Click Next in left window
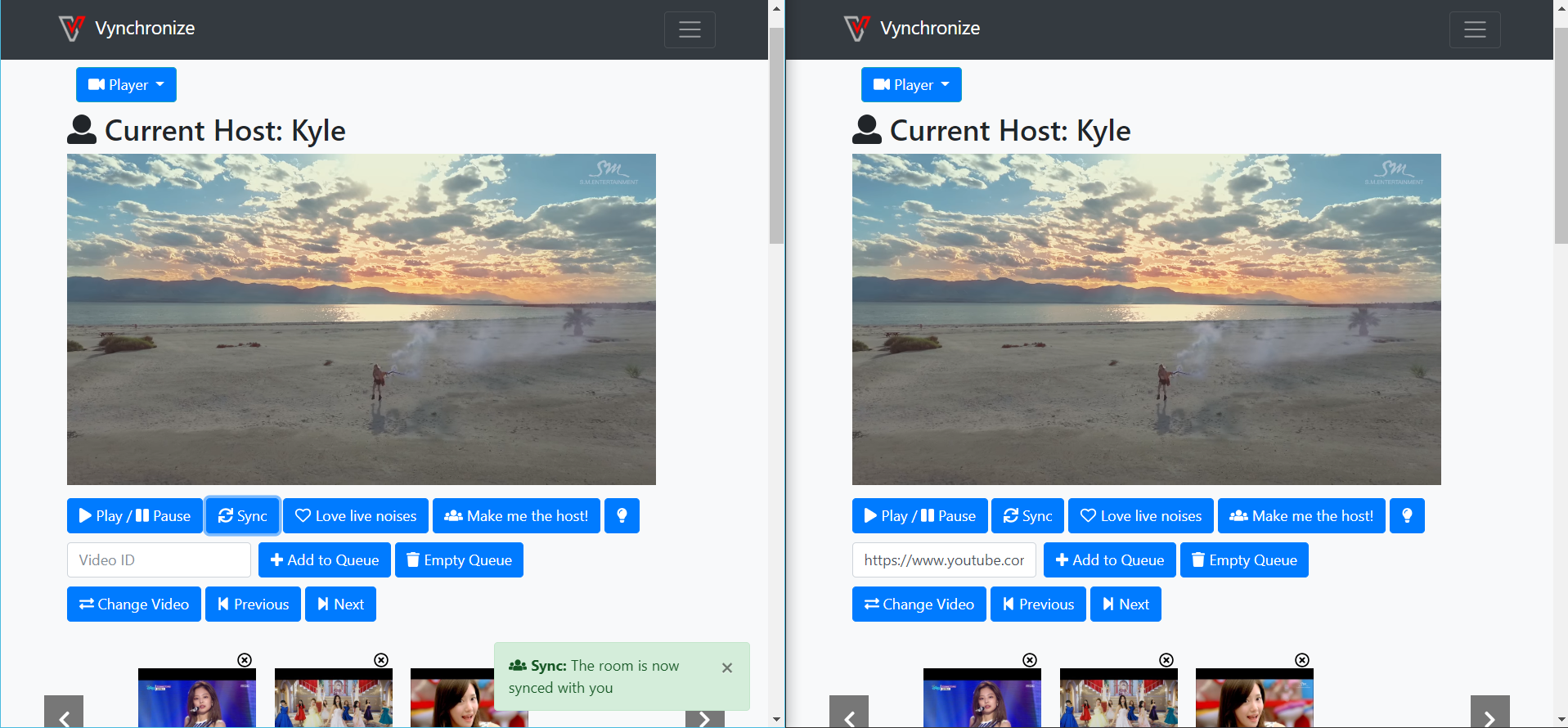This screenshot has height=728, width=1568. pos(340,604)
